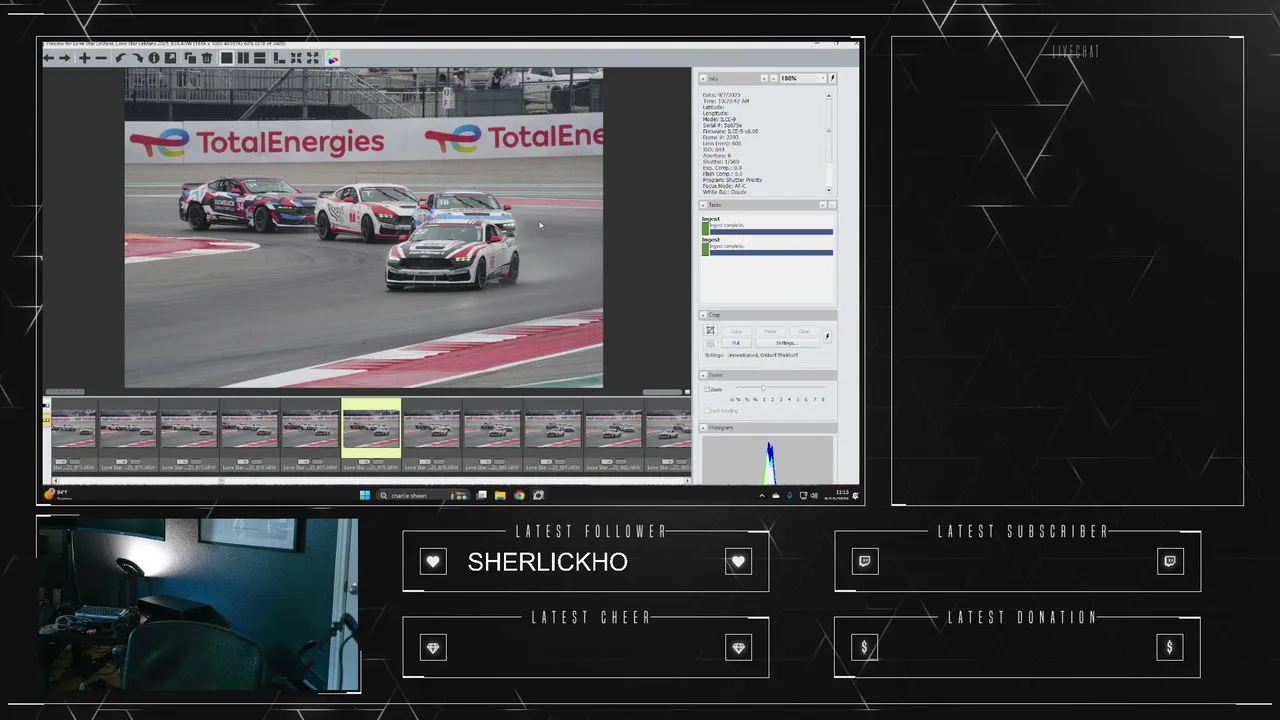
Task: Switch to single image view layout
Action: 227,58
